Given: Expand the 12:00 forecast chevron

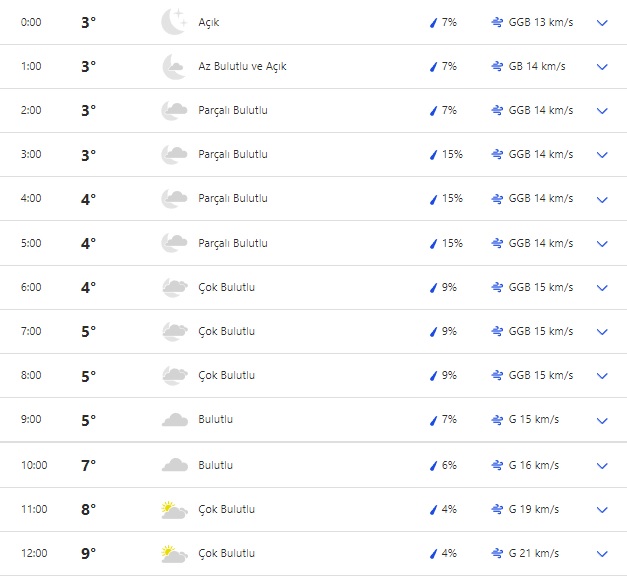Looking at the screenshot, I should [601, 553].
